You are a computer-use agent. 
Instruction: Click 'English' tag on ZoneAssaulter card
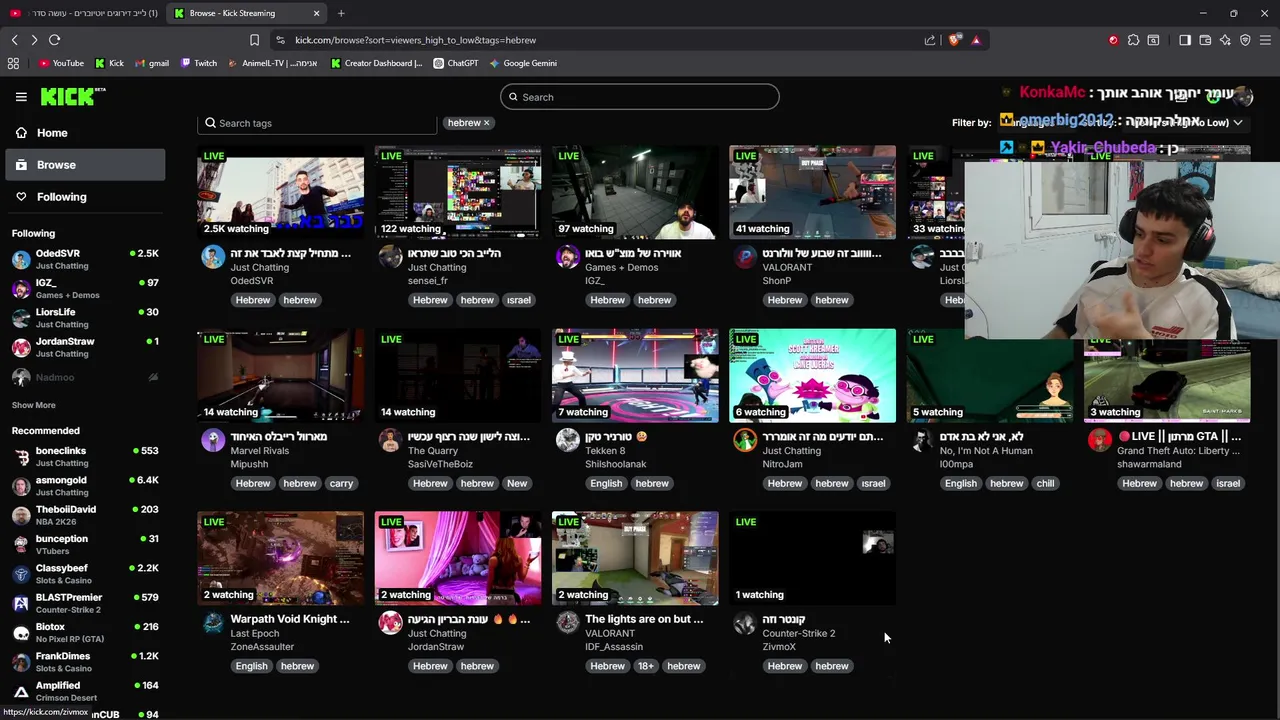point(252,666)
